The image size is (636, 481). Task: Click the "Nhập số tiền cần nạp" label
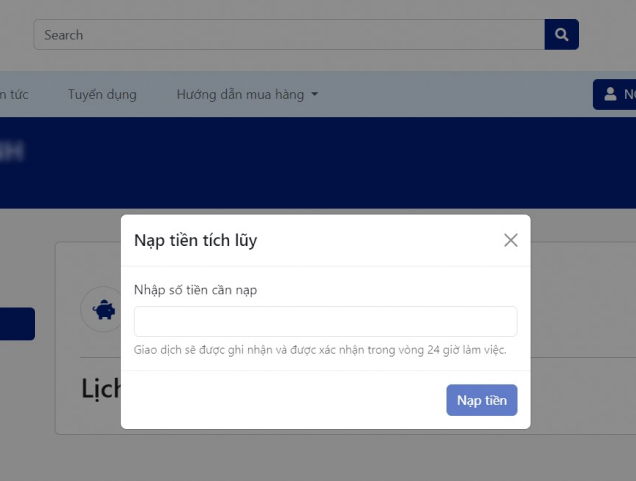point(196,290)
